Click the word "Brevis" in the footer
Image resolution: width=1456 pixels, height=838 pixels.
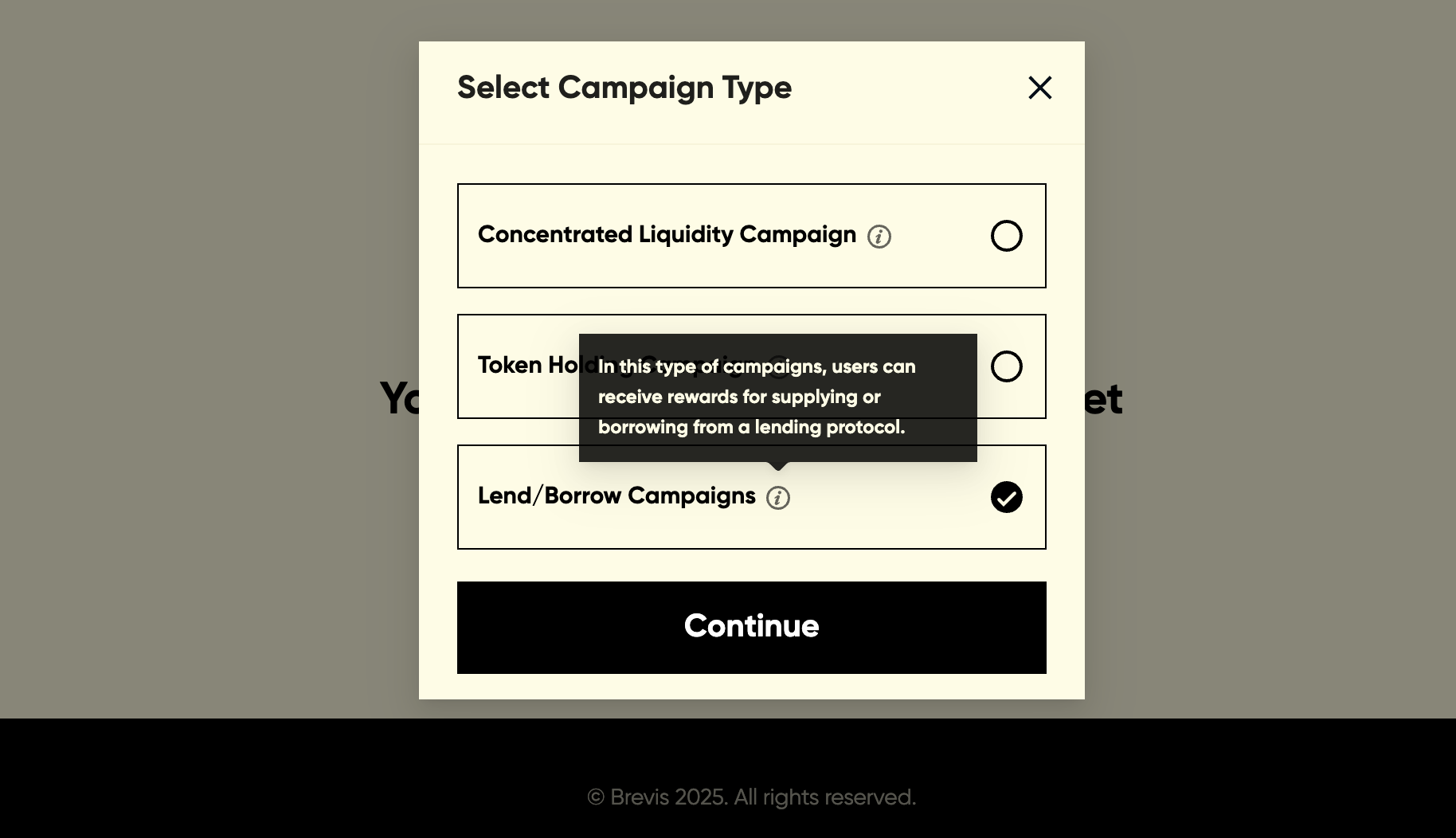tap(639, 797)
